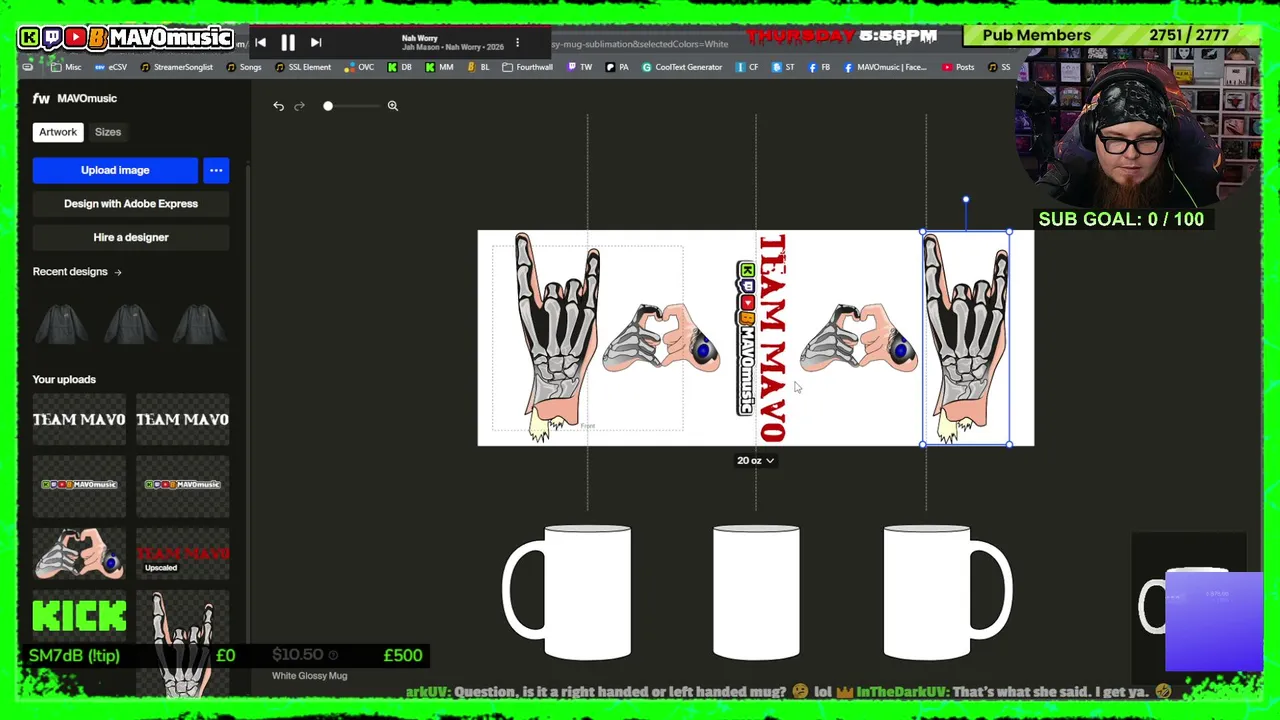Select the third recent design hoodie thumbnail
The image size is (1280, 720).
click(x=200, y=326)
